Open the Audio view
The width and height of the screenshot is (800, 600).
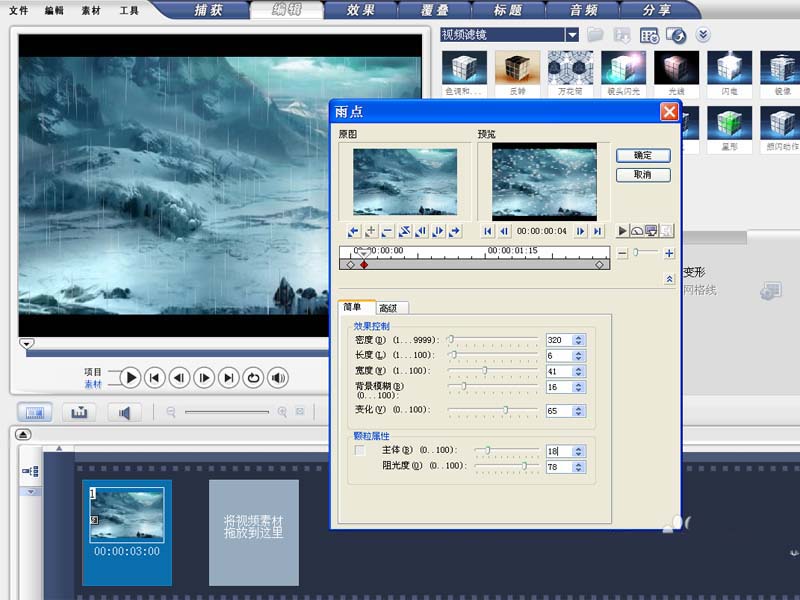(x=123, y=413)
